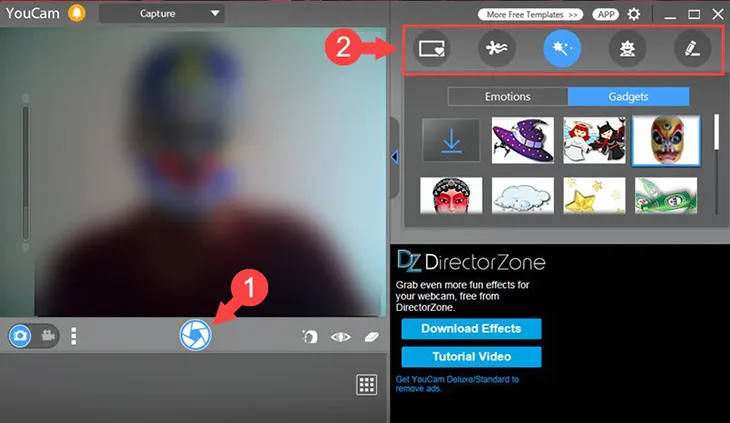Open settings gear icon
The image size is (730, 423).
[x=634, y=14]
